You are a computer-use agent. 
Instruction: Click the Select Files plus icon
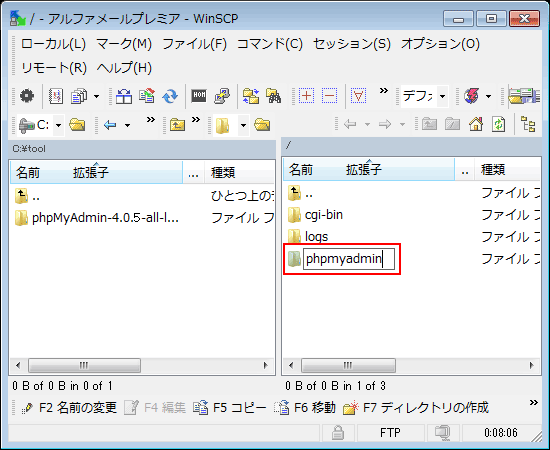[306, 95]
